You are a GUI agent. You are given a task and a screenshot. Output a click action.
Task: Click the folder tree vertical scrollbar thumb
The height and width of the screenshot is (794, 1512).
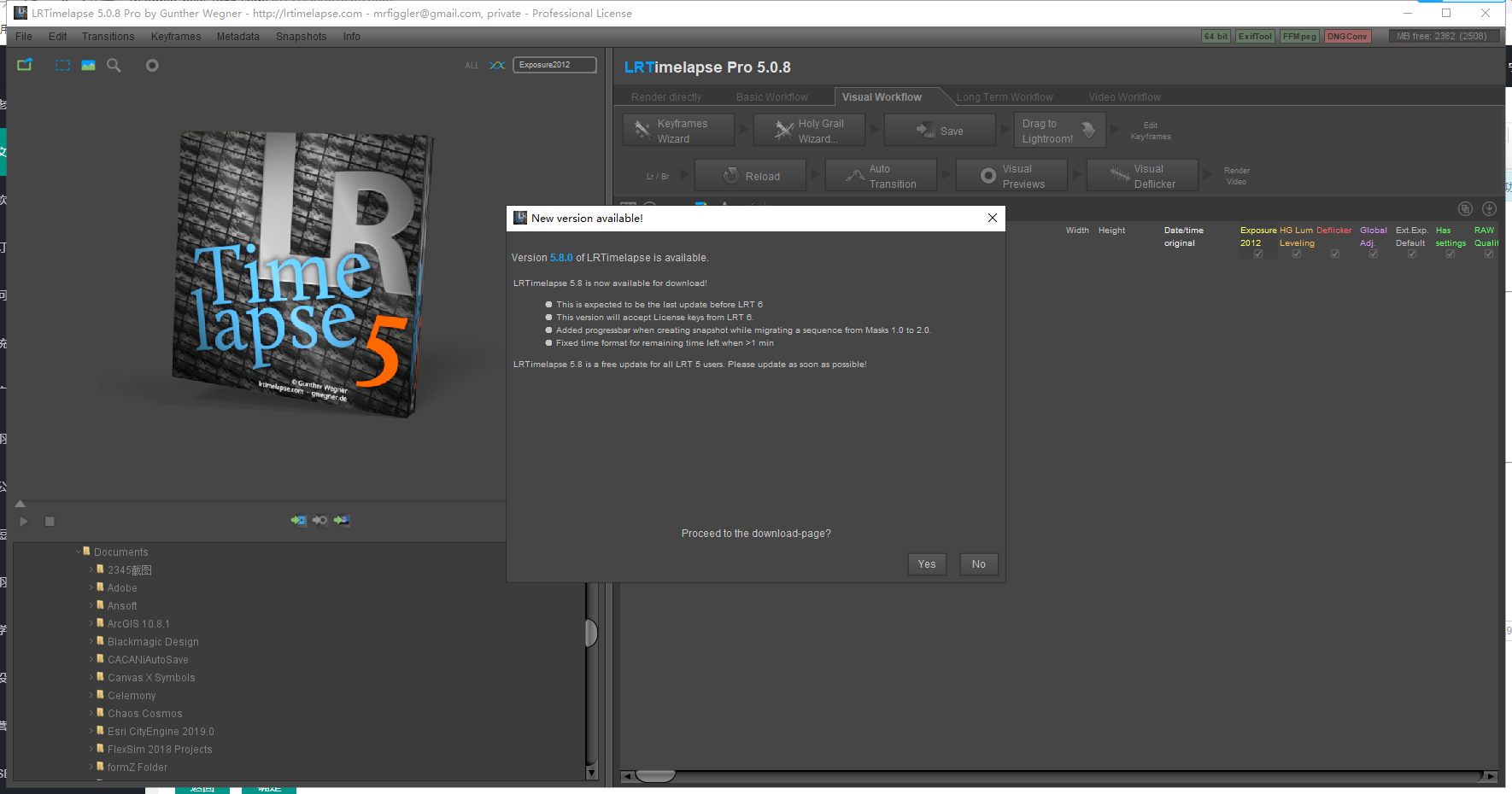tap(591, 633)
